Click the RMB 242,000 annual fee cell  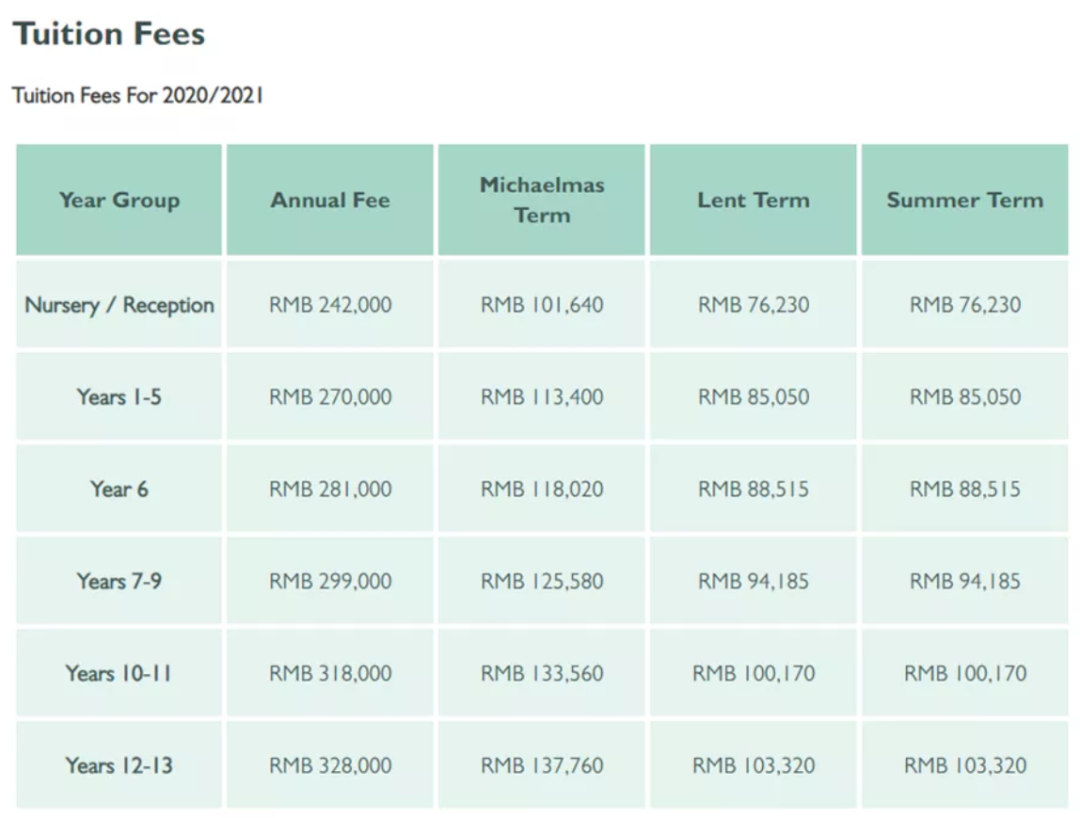pos(330,305)
